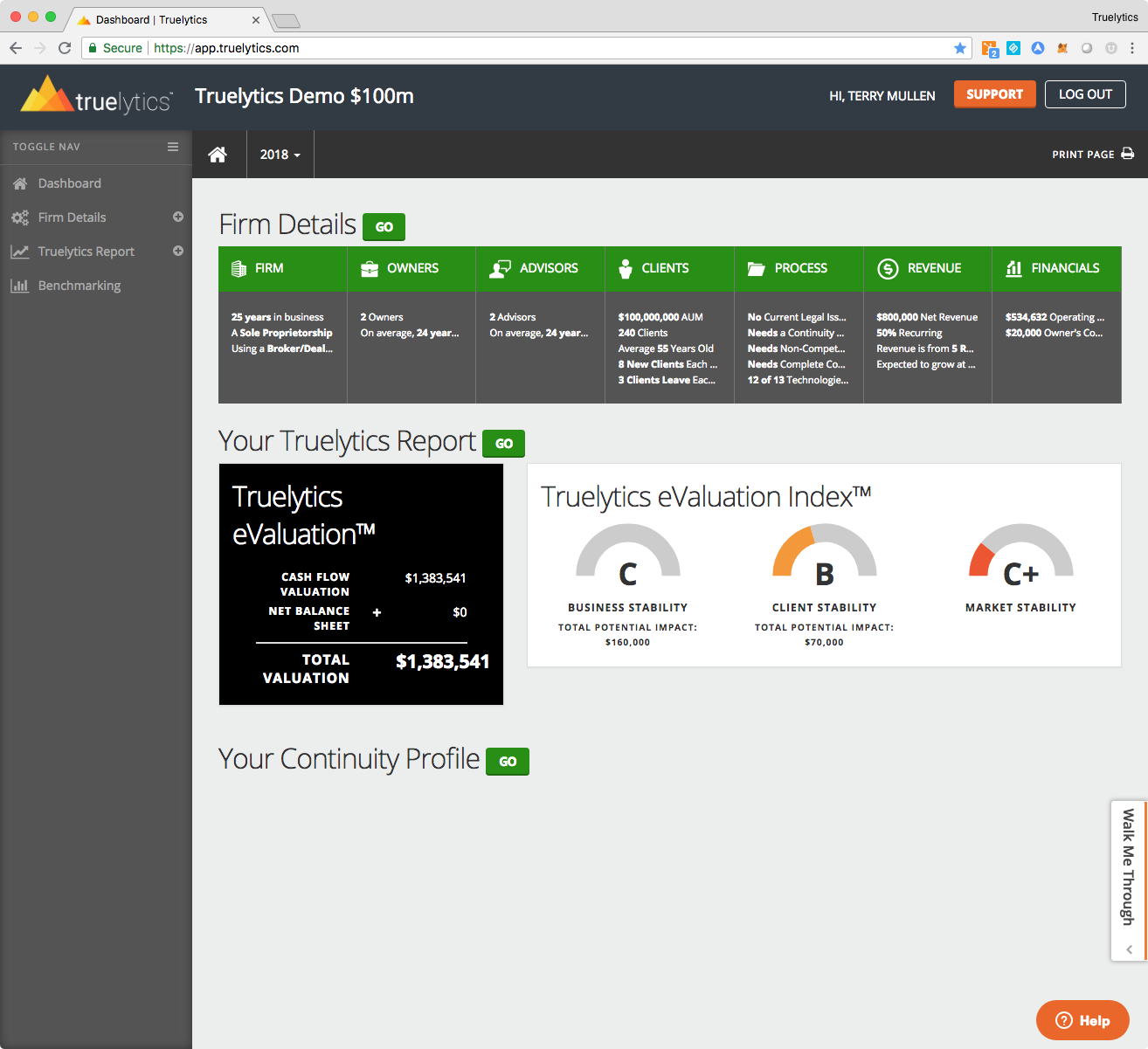The width and height of the screenshot is (1148, 1049).
Task: Select the CLIENTS tab header
Action: pos(670,269)
